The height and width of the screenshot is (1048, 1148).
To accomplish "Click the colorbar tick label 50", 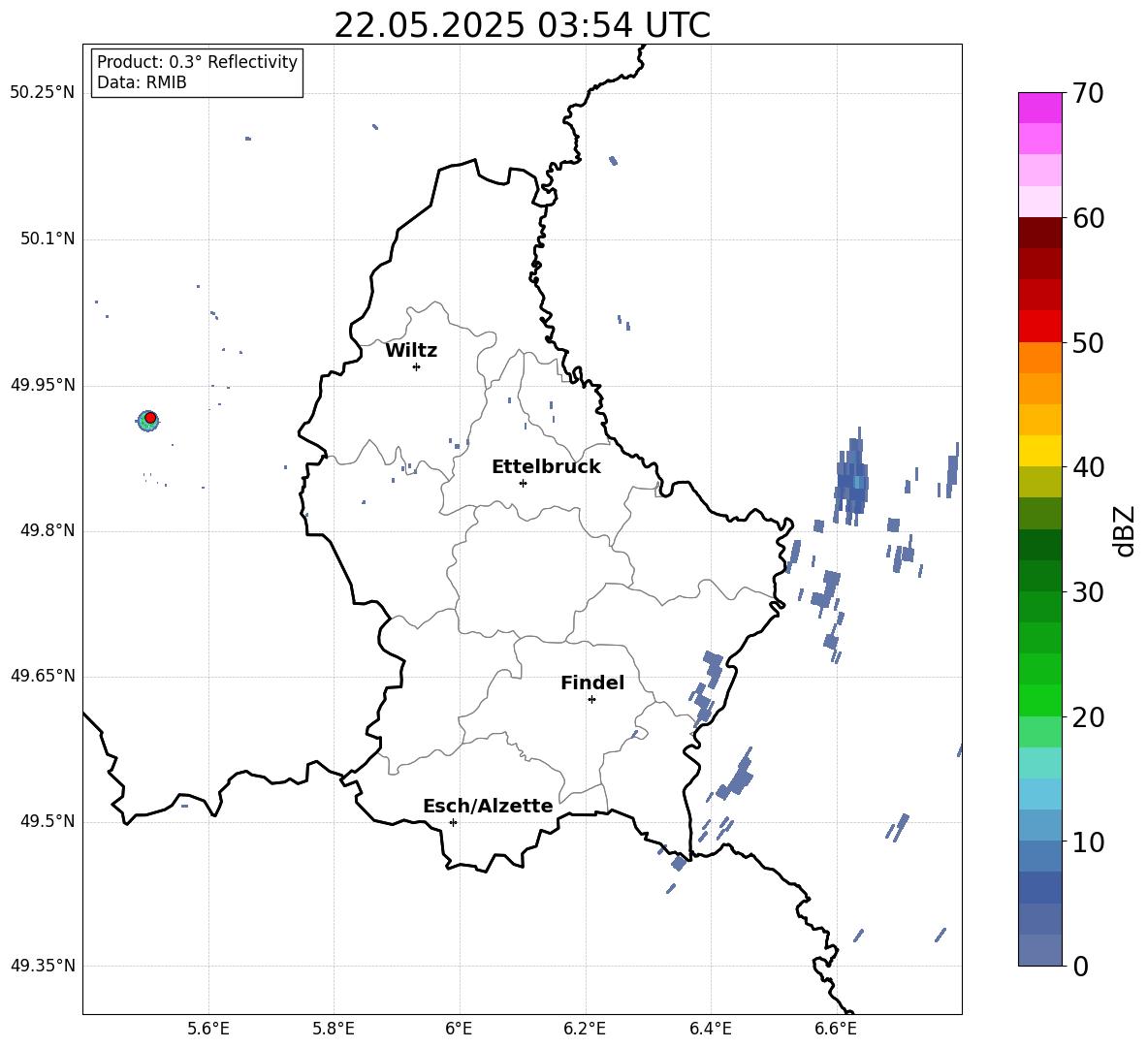I will tap(1088, 342).
